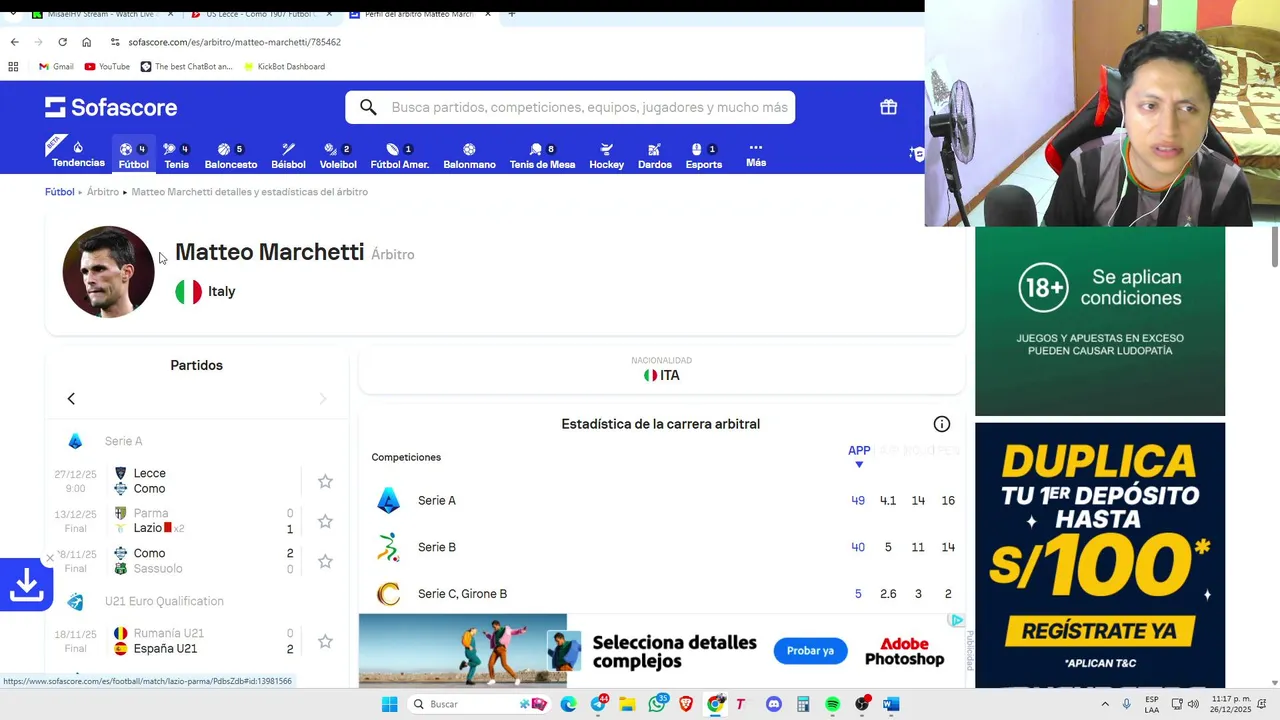Switch to US Lecce - Como tab

coord(260,14)
